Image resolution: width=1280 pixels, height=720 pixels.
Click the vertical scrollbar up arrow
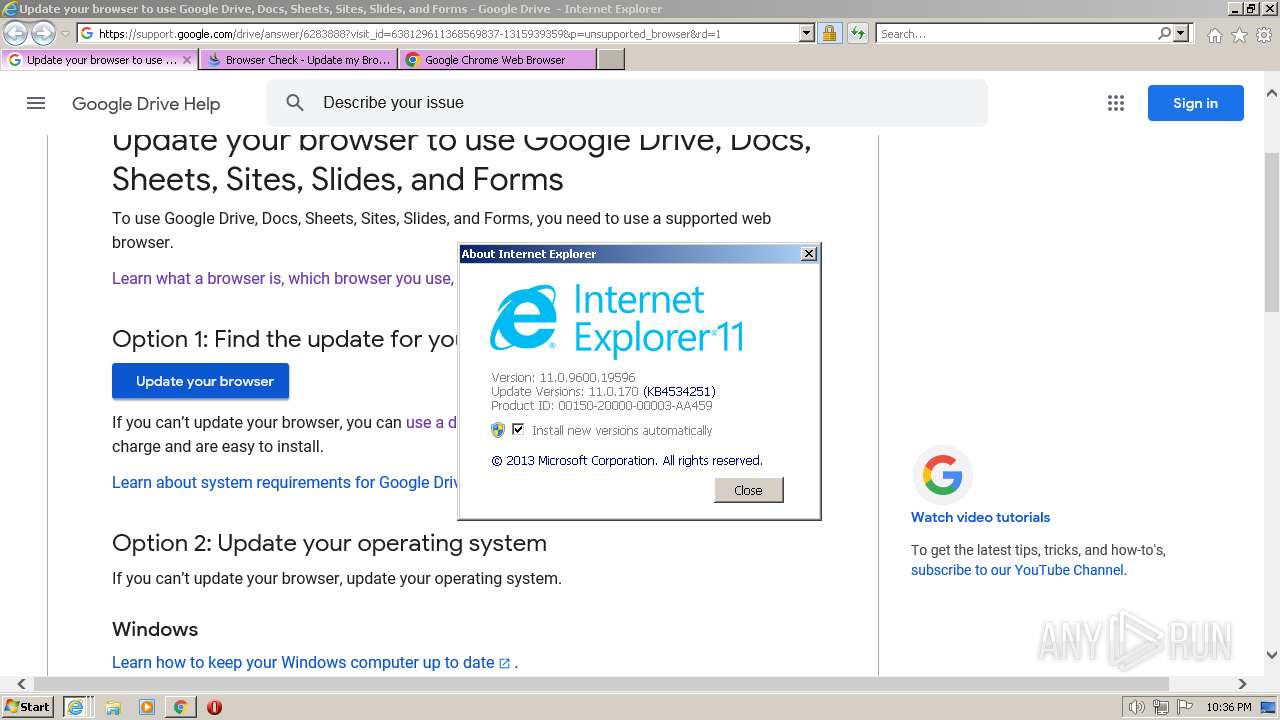pyautogui.click(x=1272, y=93)
